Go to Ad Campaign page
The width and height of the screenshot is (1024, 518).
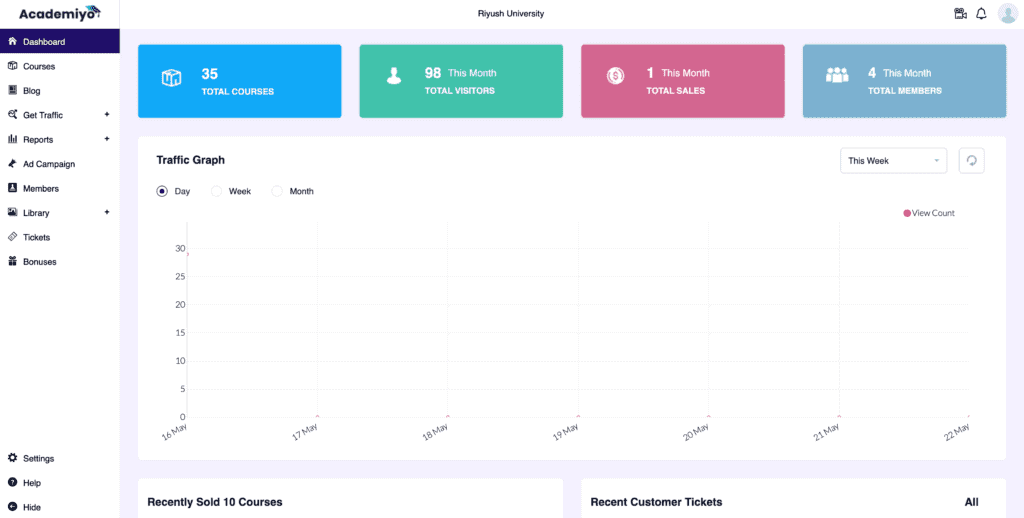point(48,164)
